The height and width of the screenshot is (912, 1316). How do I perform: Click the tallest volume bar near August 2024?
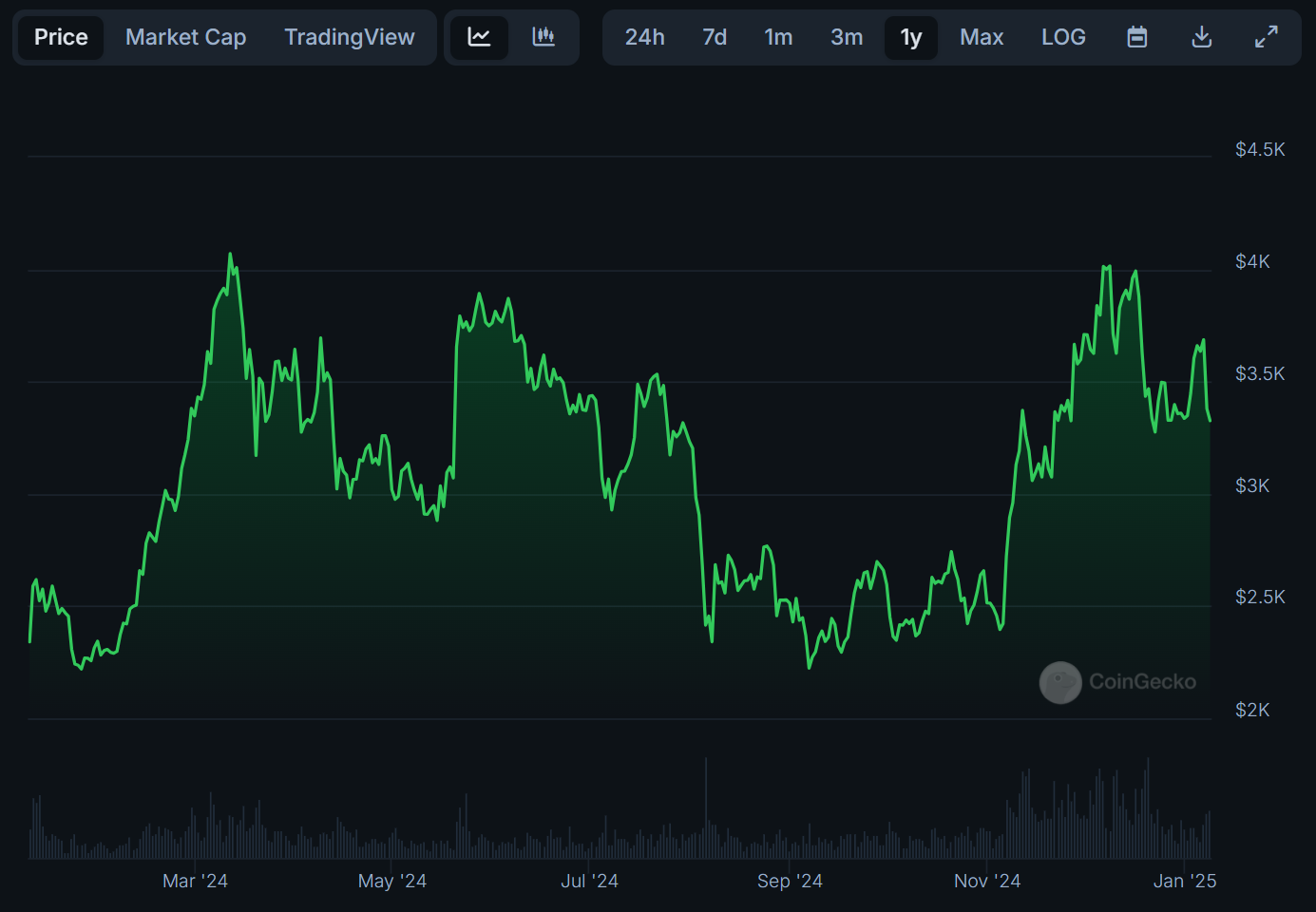coord(706,807)
